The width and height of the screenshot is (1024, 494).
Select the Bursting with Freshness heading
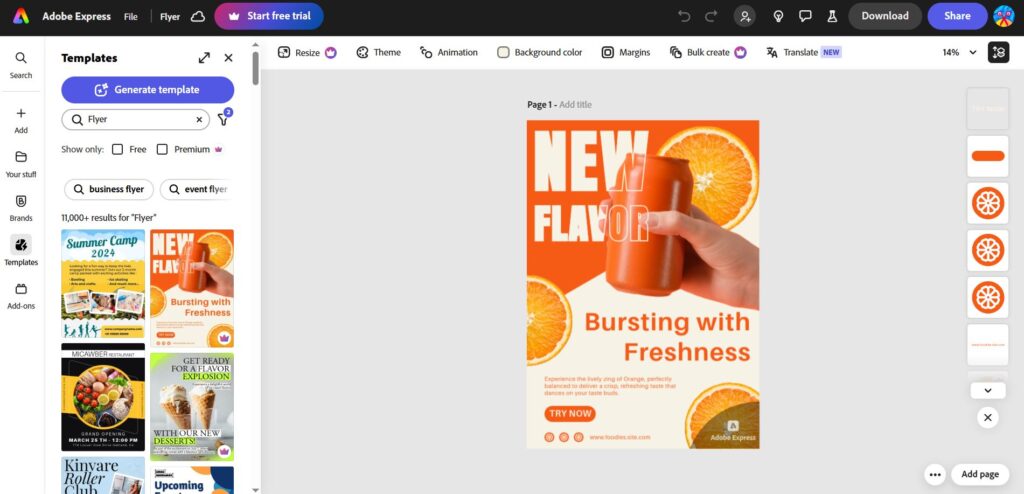click(667, 337)
